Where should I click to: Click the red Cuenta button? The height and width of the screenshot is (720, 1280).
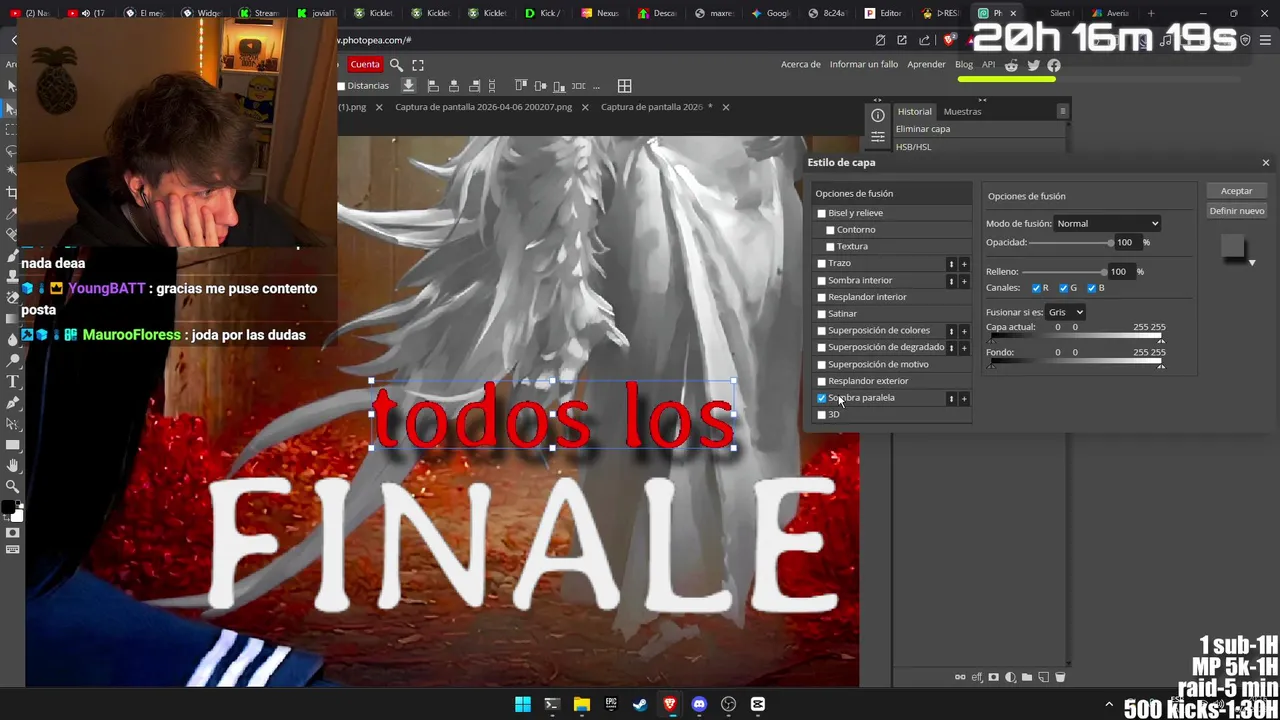tap(365, 65)
